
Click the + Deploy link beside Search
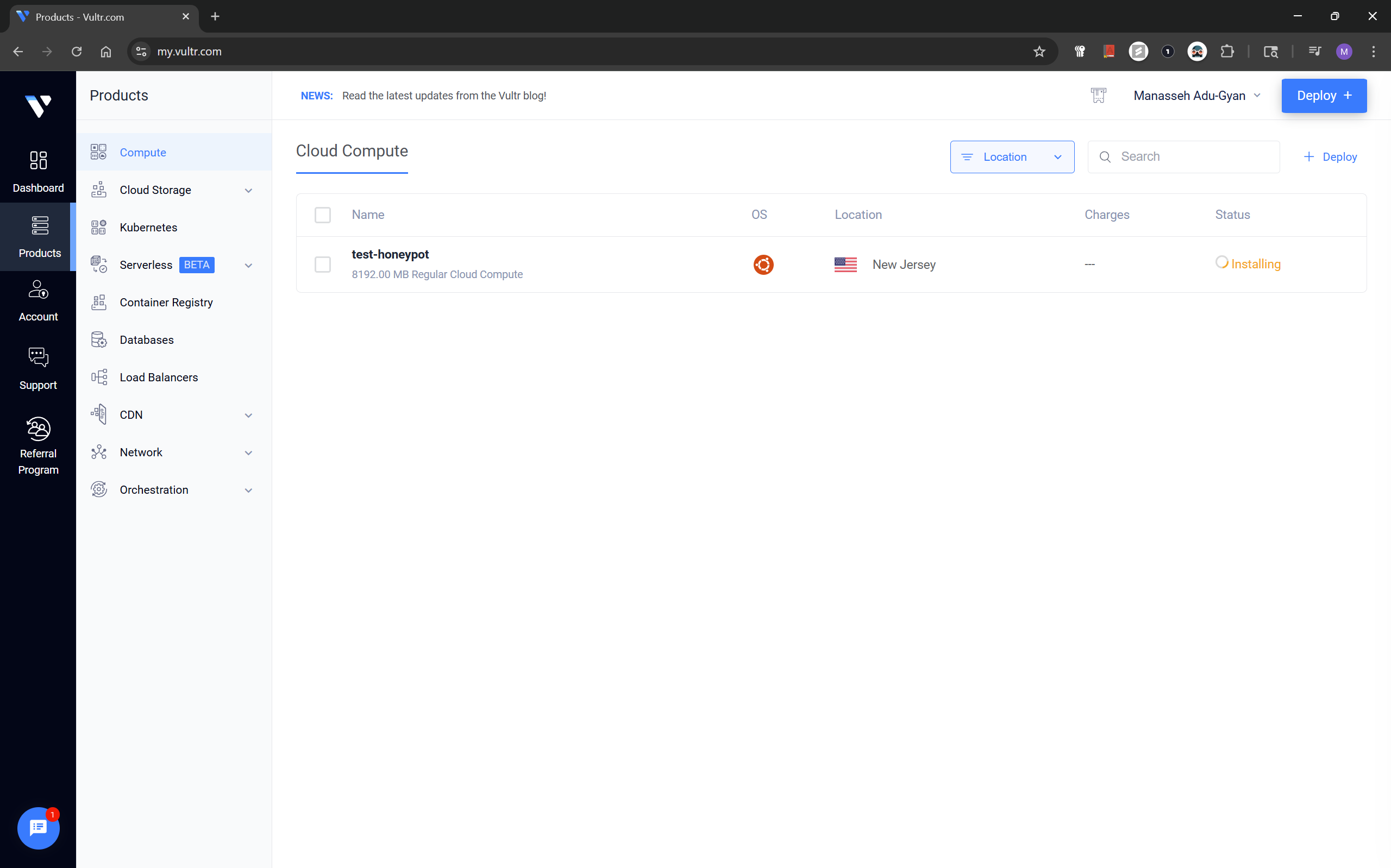(1330, 157)
